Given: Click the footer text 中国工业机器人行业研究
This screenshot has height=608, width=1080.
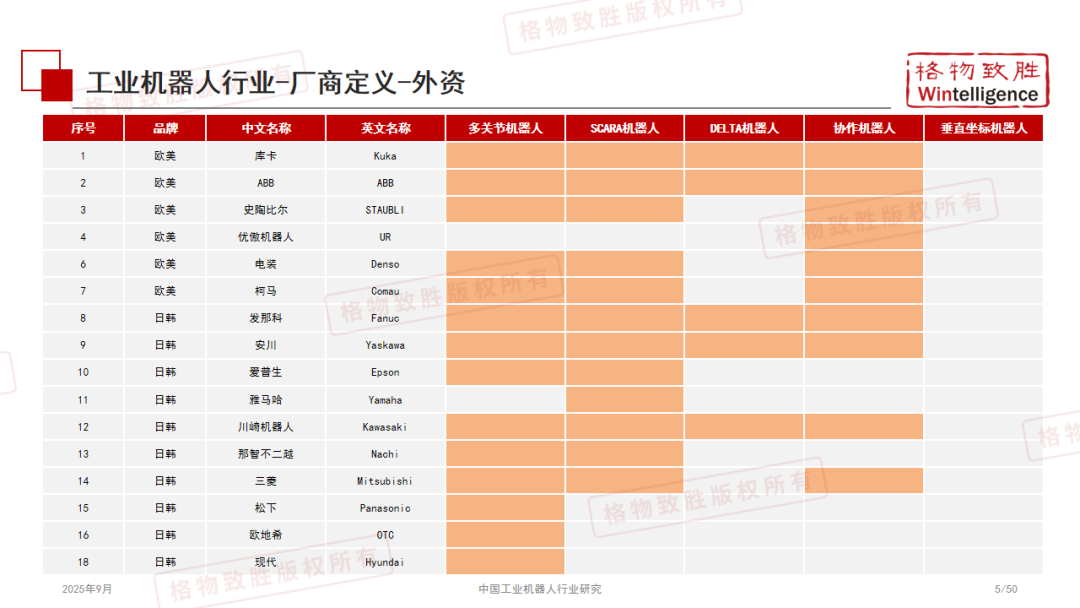Looking at the screenshot, I should (540, 589).
